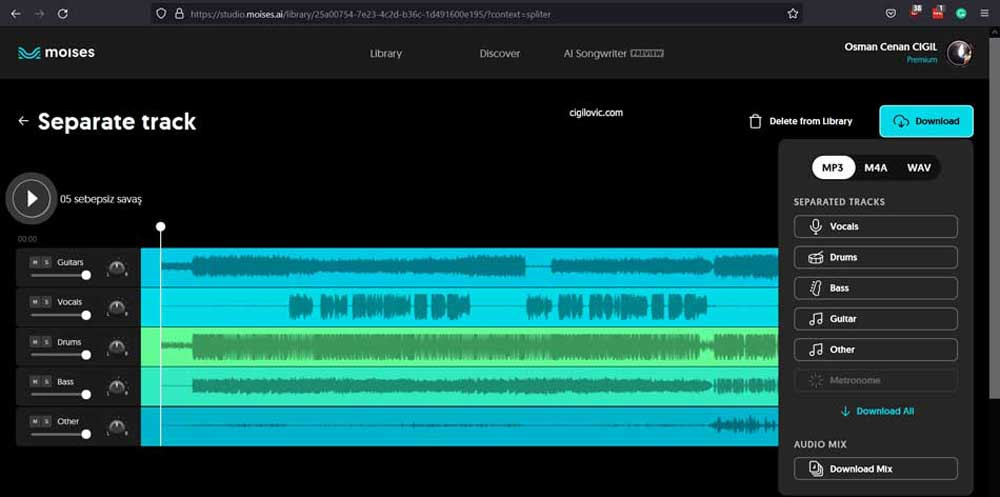
Task: Mute the Bass track
Action: (x=35, y=381)
